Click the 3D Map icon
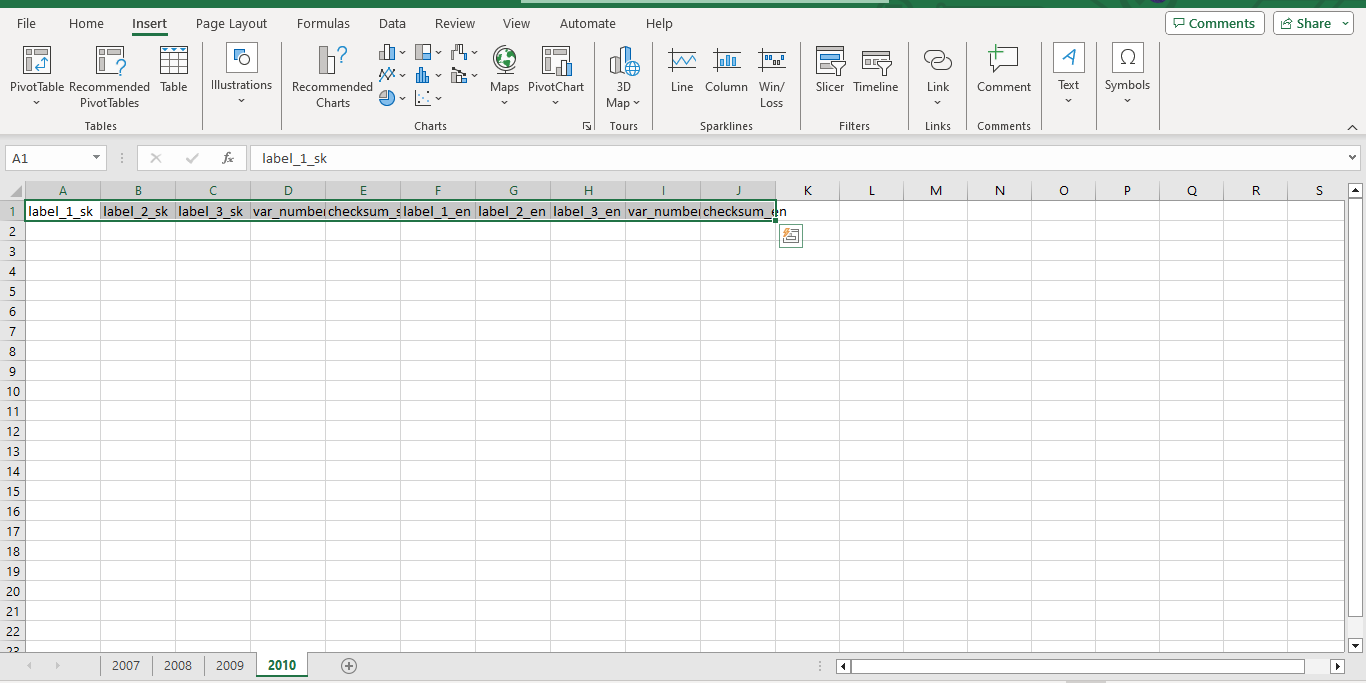The height and width of the screenshot is (683, 1366). [x=624, y=62]
